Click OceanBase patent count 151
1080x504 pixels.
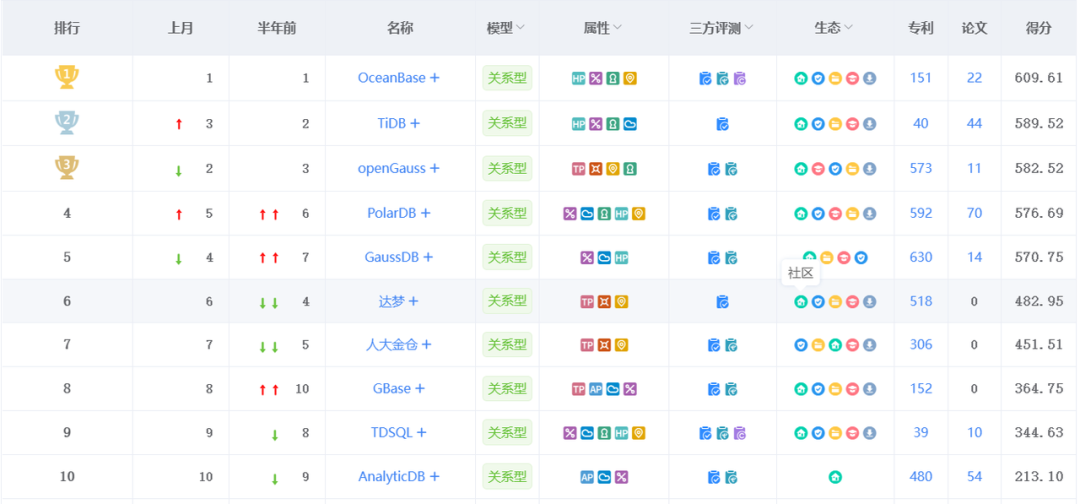coord(921,78)
